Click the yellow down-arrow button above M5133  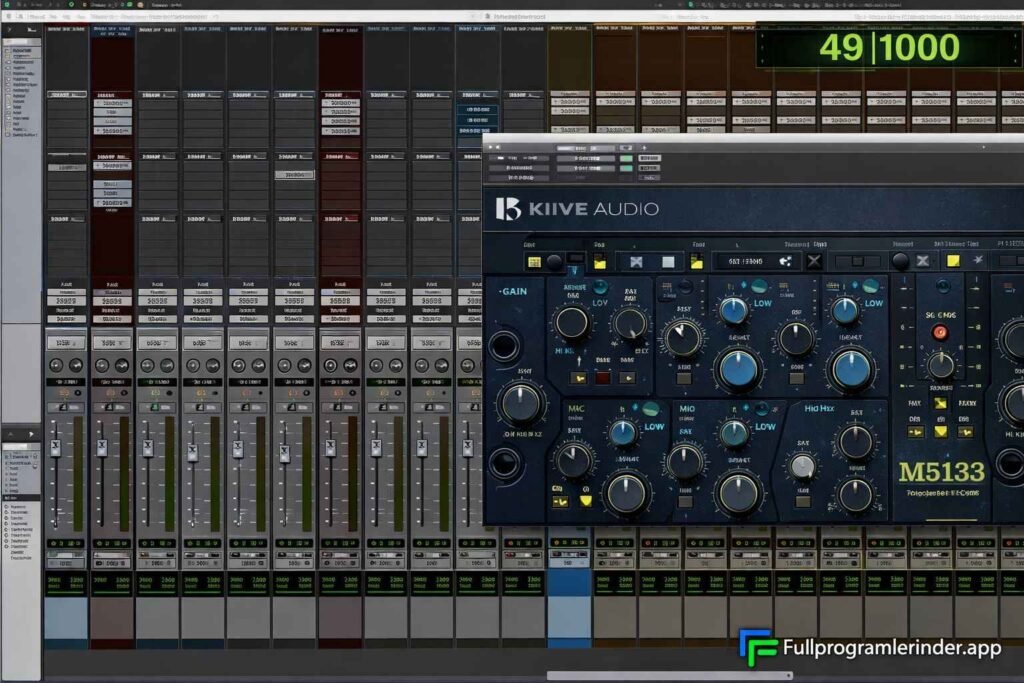(x=940, y=431)
